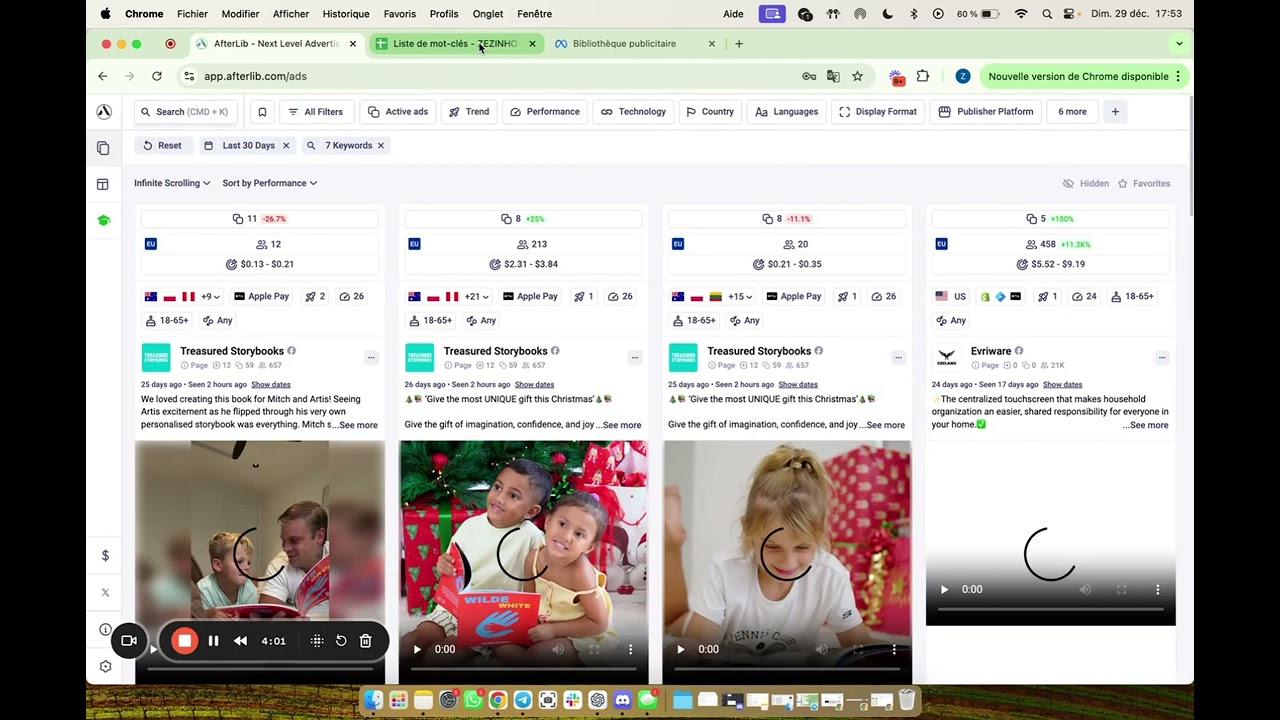Open the three-dot menu on Evriware card
Screen dimensions: 1280x720
pyautogui.click(x=1161, y=357)
